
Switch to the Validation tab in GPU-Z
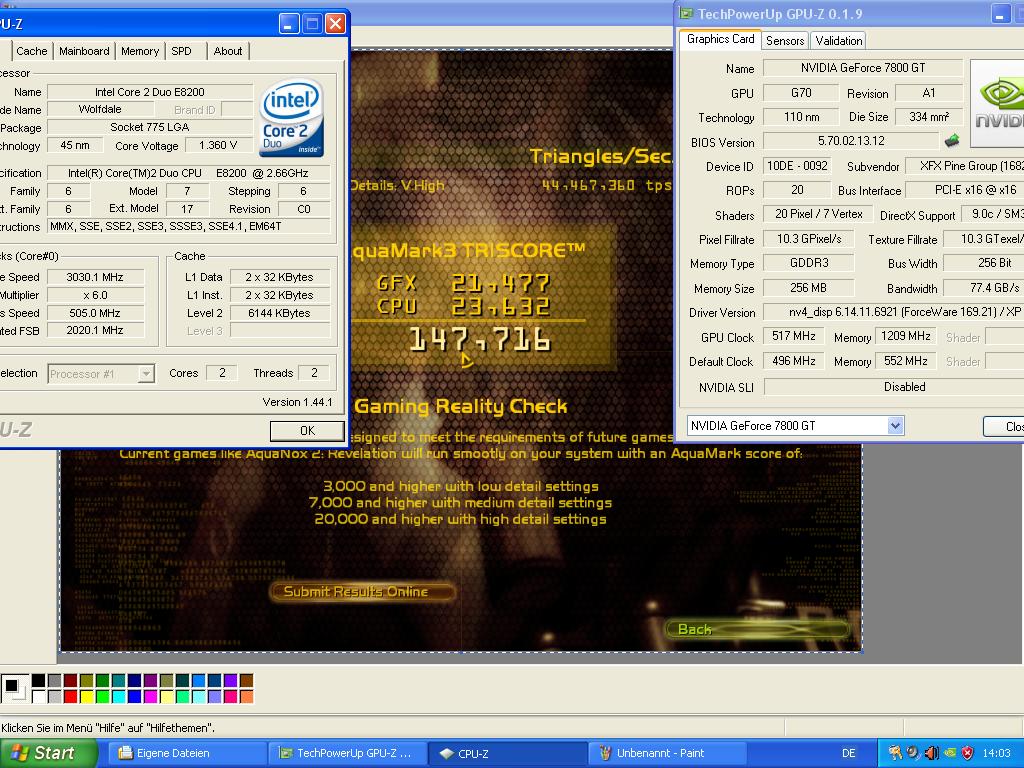pyautogui.click(x=839, y=40)
